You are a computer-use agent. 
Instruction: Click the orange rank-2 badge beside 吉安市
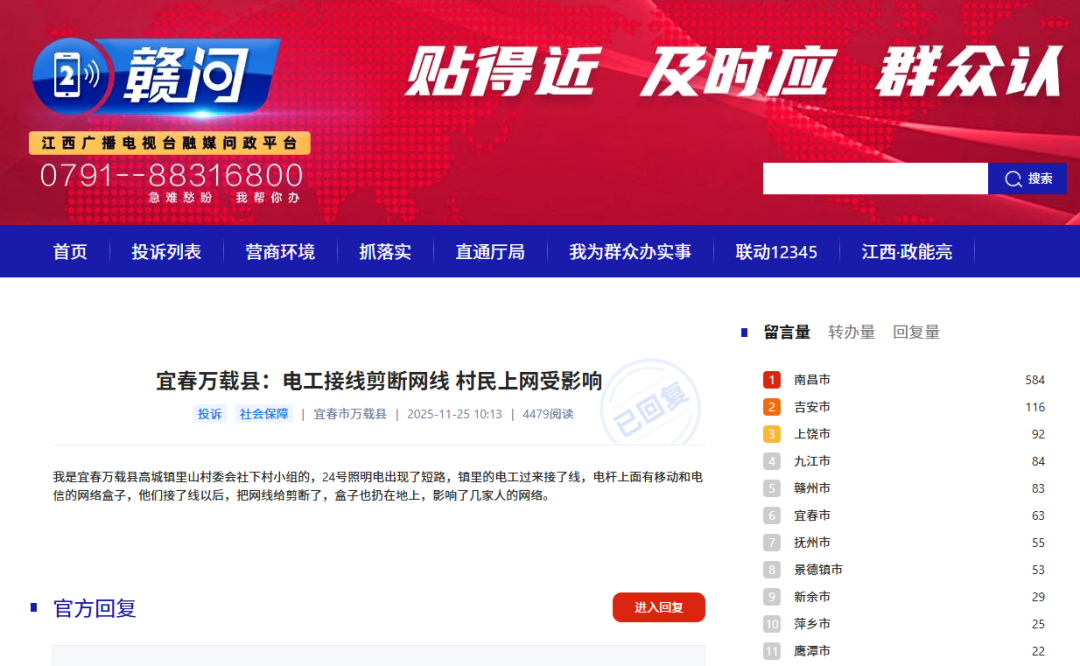[x=771, y=406]
